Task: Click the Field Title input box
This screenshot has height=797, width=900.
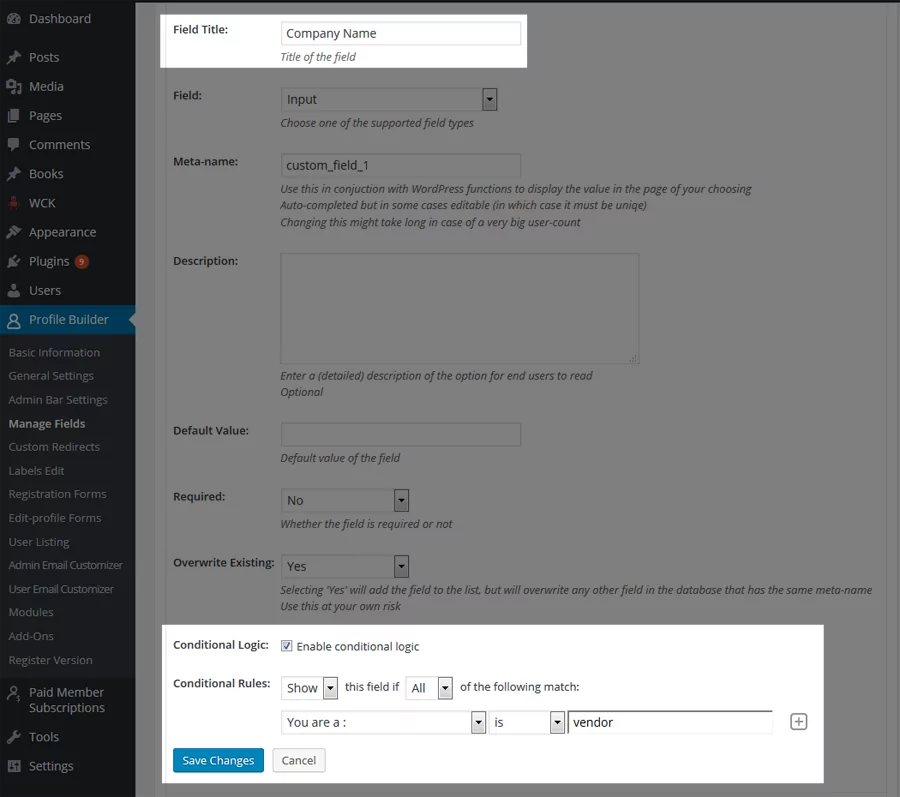Action: point(400,34)
